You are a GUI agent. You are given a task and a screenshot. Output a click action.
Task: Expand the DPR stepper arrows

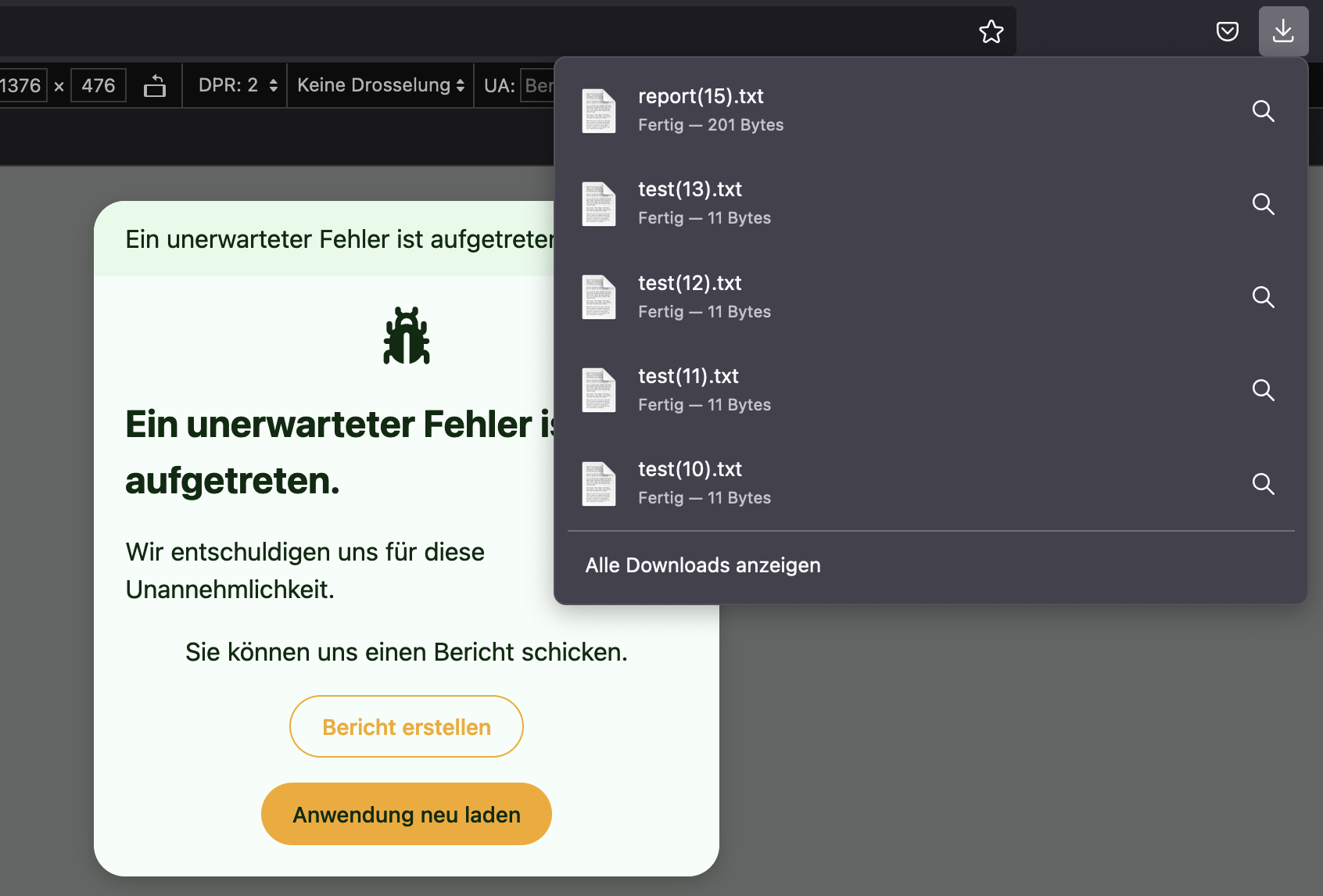coord(273,85)
